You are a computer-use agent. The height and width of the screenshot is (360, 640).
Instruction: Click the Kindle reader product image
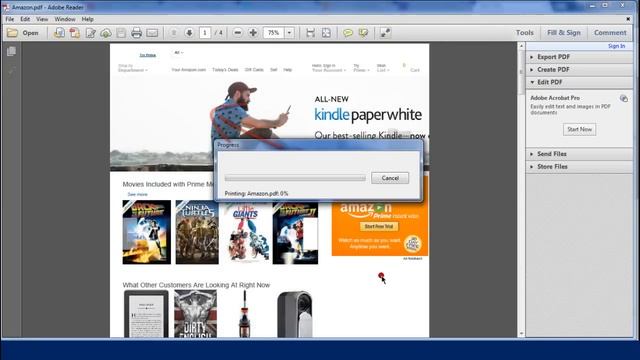pyautogui.click(x=146, y=314)
